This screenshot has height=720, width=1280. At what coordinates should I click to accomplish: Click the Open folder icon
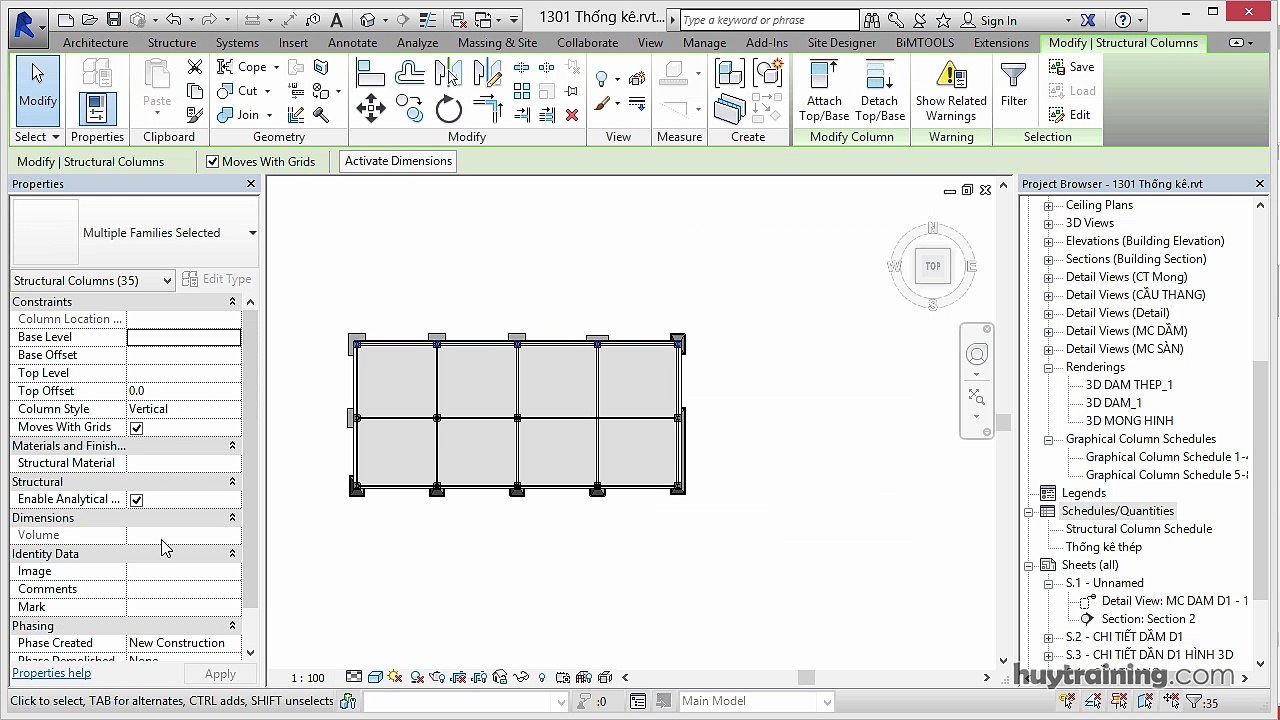tap(89, 20)
